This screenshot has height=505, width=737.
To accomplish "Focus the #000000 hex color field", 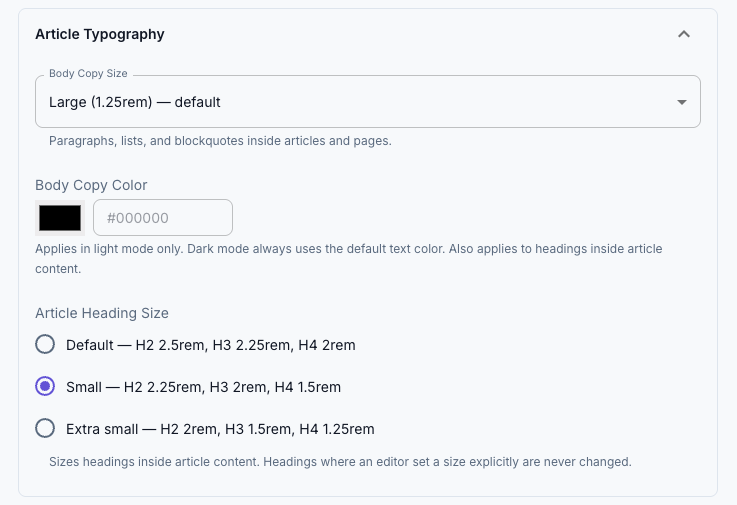I will tap(163, 218).
